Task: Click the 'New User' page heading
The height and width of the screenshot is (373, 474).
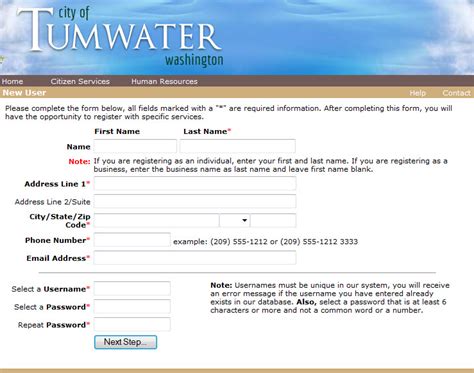Action: (24, 93)
